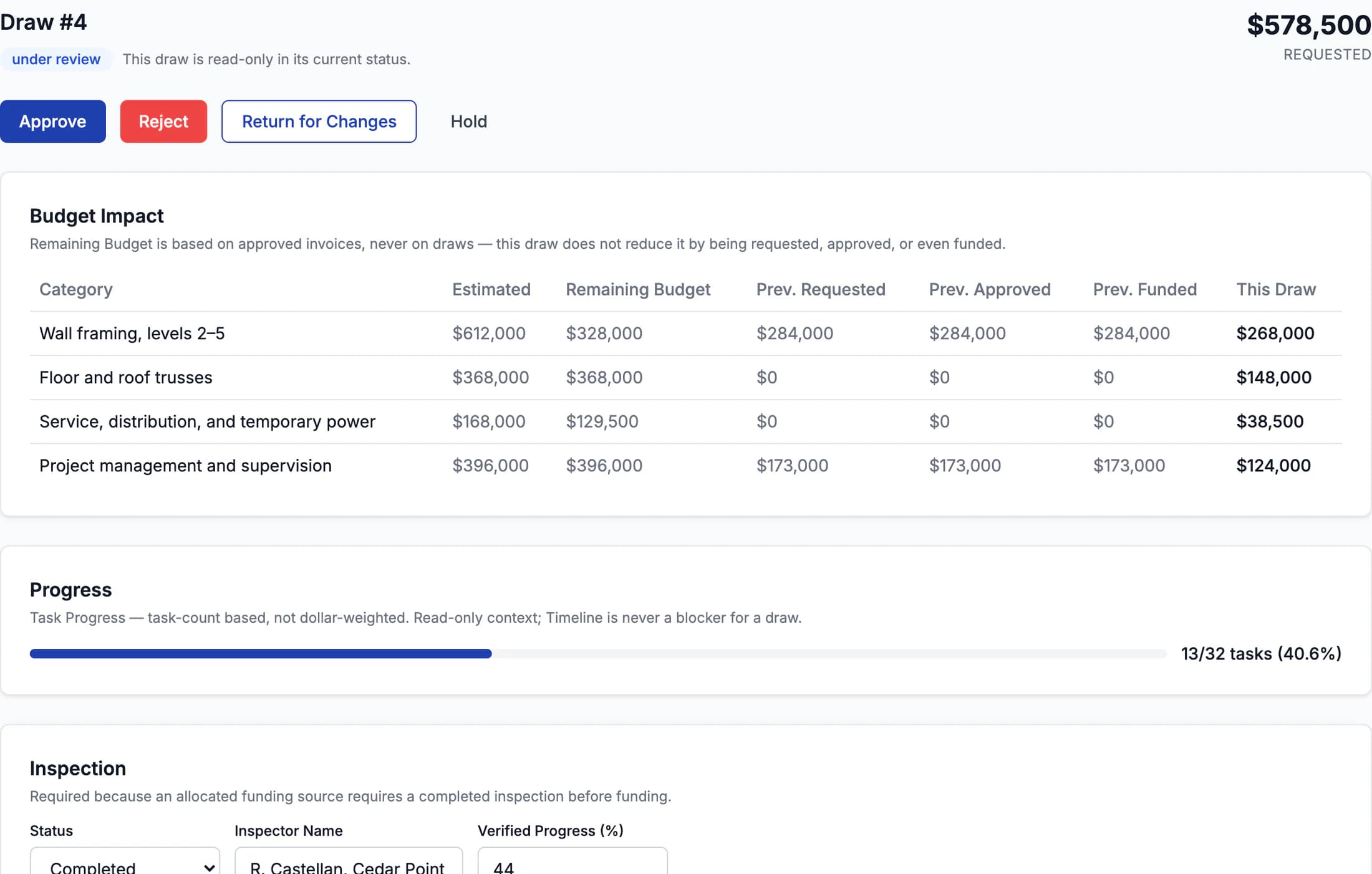The height and width of the screenshot is (874, 1372).
Task: Click the Remaining Budget column header
Action: point(638,289)
